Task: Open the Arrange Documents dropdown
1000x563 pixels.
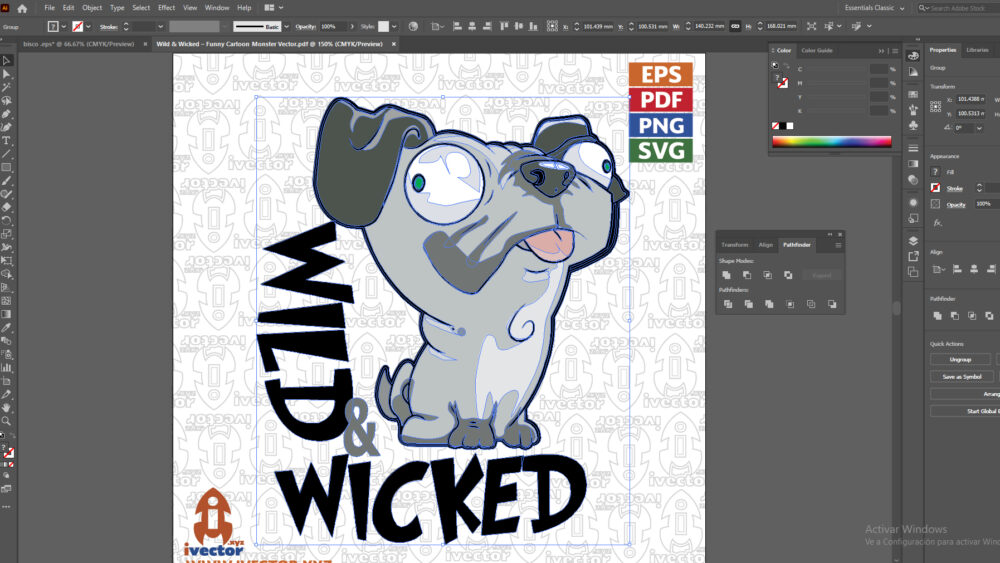Action: (x=274, y=8)
